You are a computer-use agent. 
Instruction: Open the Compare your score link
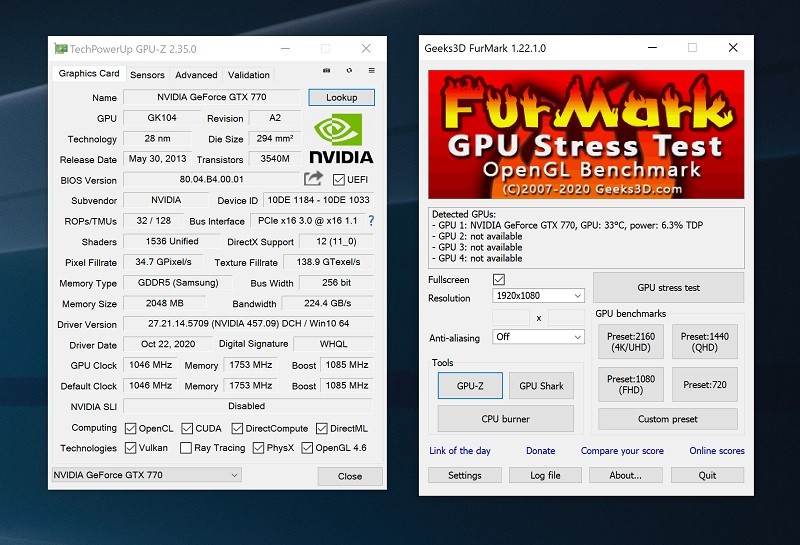tap(622, 451)
